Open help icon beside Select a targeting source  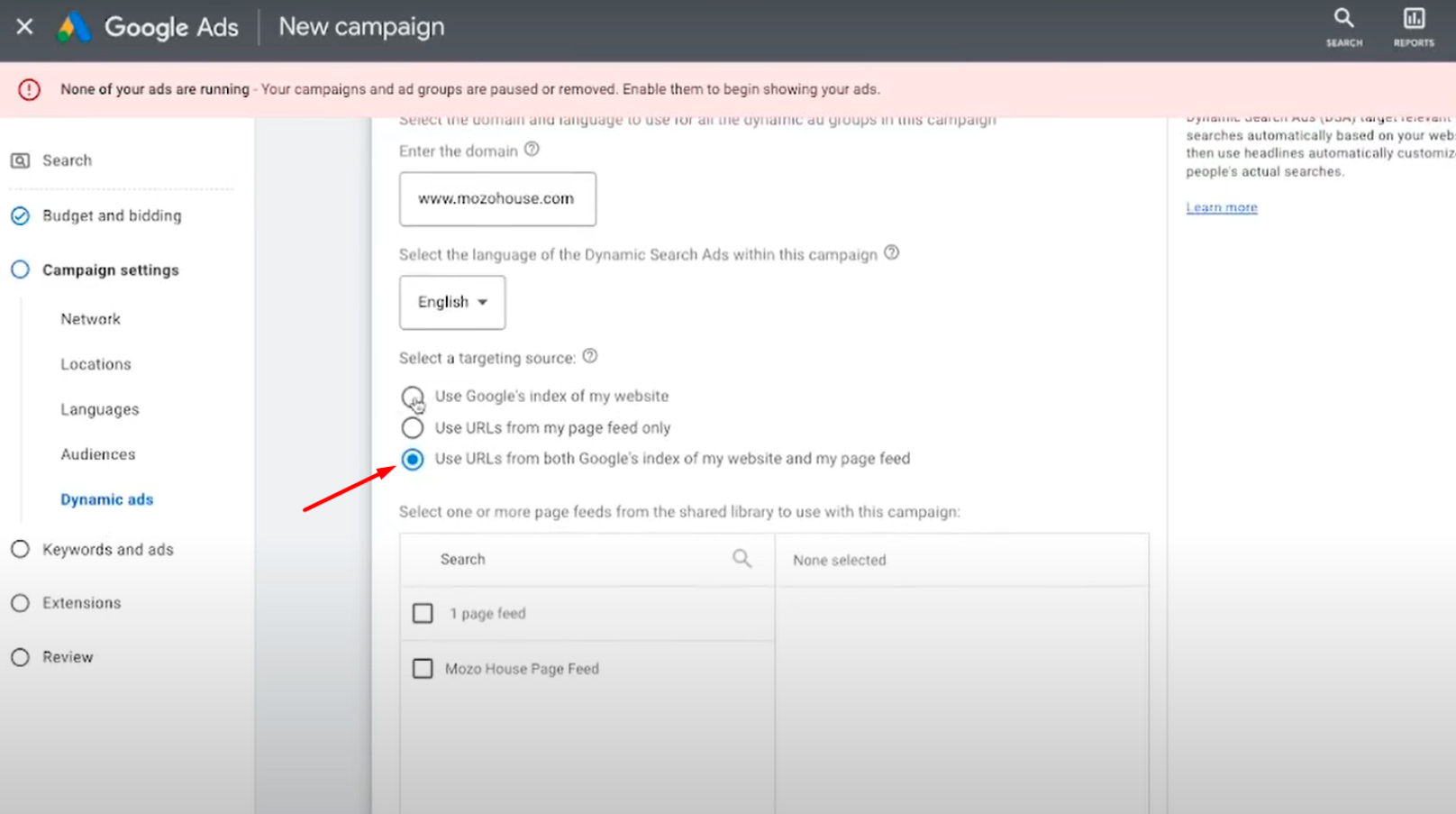589,356
